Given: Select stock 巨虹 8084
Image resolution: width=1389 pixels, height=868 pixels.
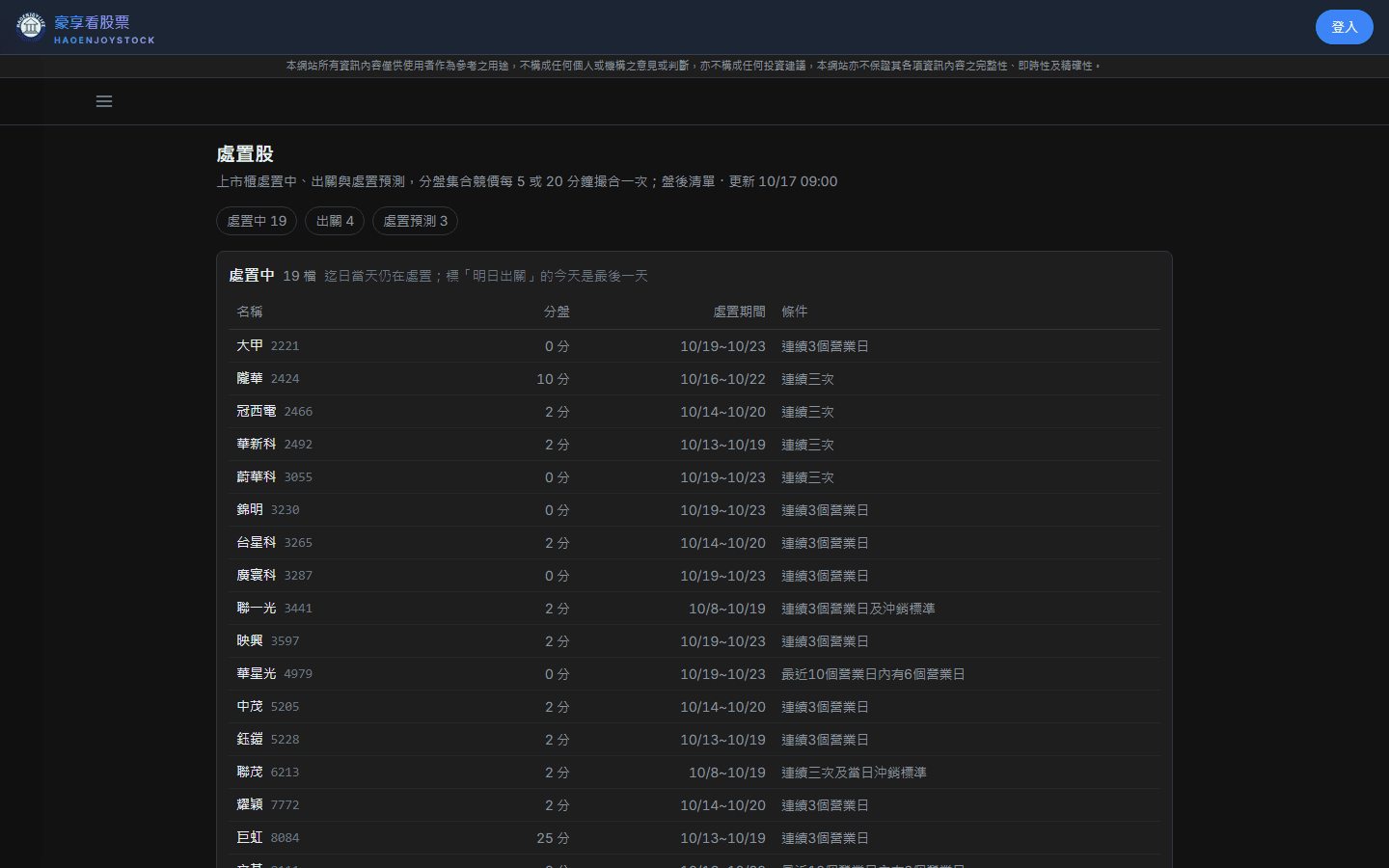Looking at the screenshot, I should [x=268, y=837].
